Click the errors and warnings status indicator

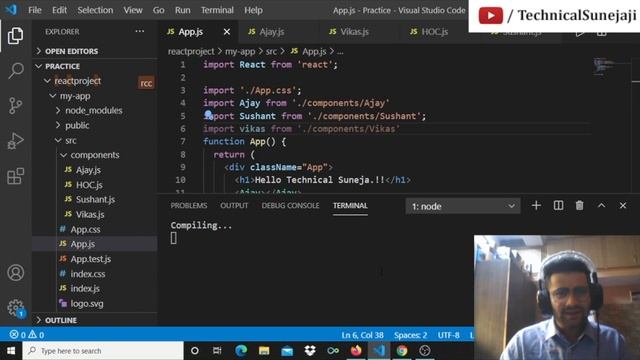(x=27, y=335)
